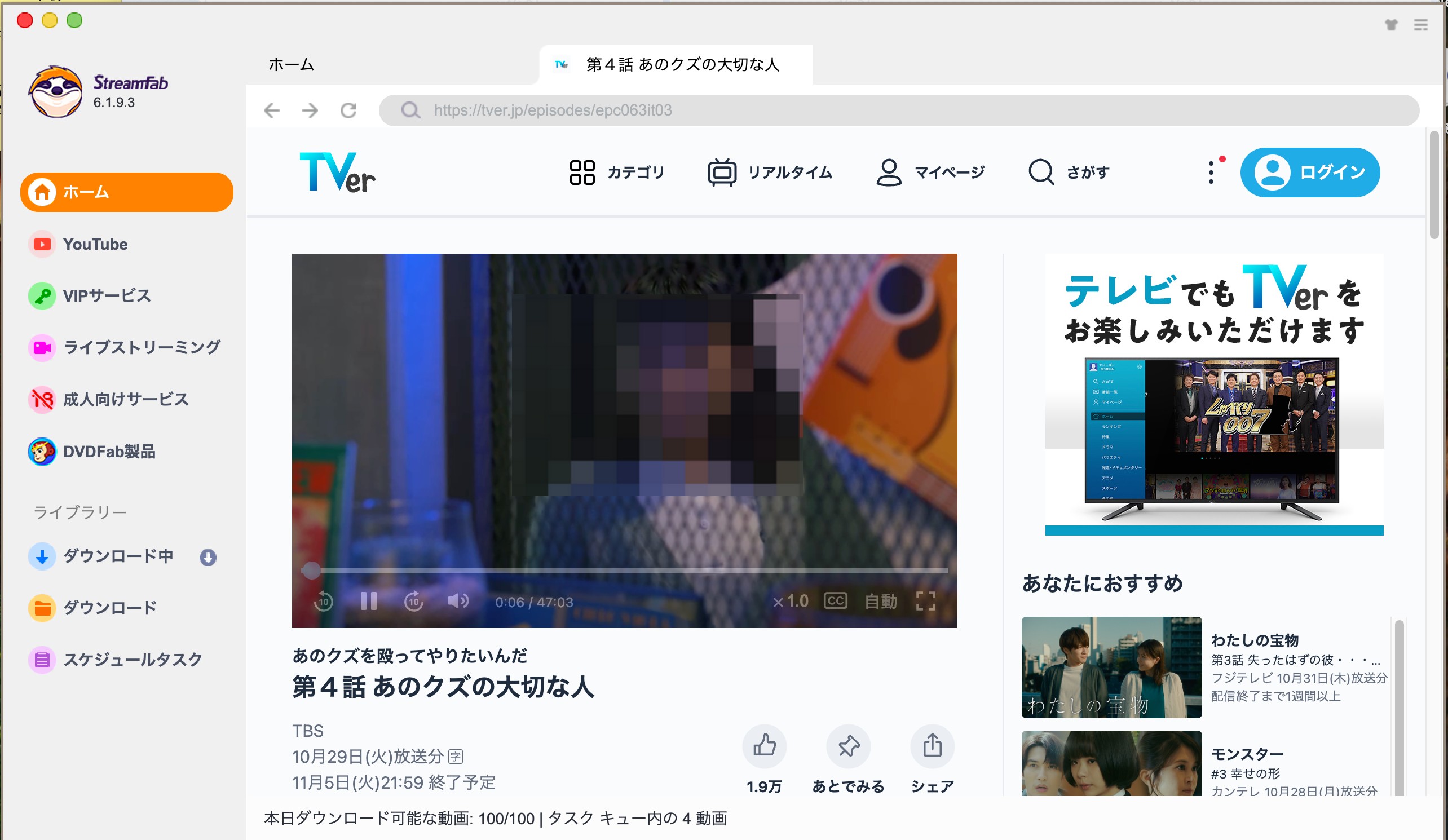Open the ダウンロード library folder
The width and height of the screenshot is (1448, 840).
(x=92, y=608)
